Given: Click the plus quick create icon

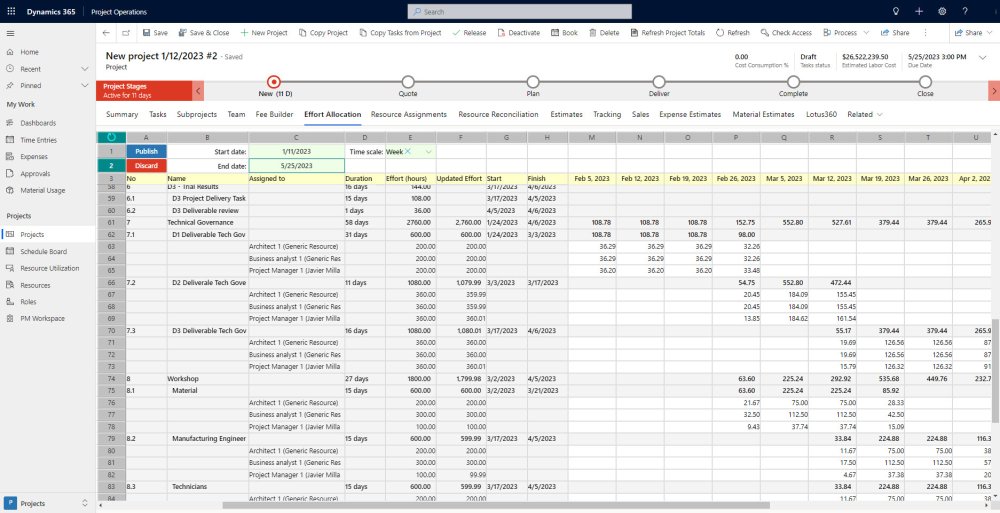Looking at the screenshot, I should click(x=918, y=11).
